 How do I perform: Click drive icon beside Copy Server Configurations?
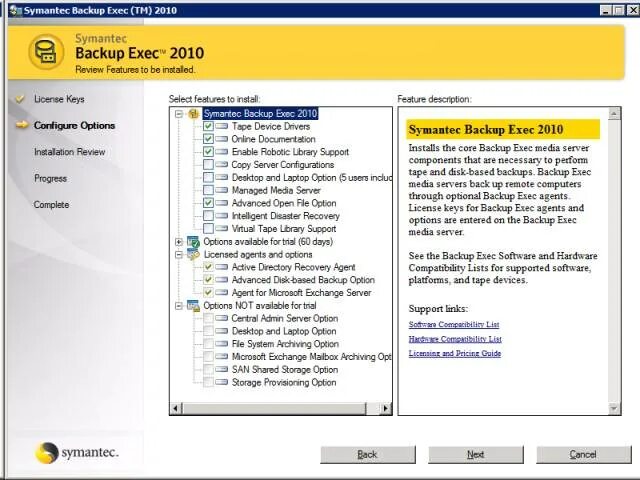pyautogui.click(x=222, y=164)
